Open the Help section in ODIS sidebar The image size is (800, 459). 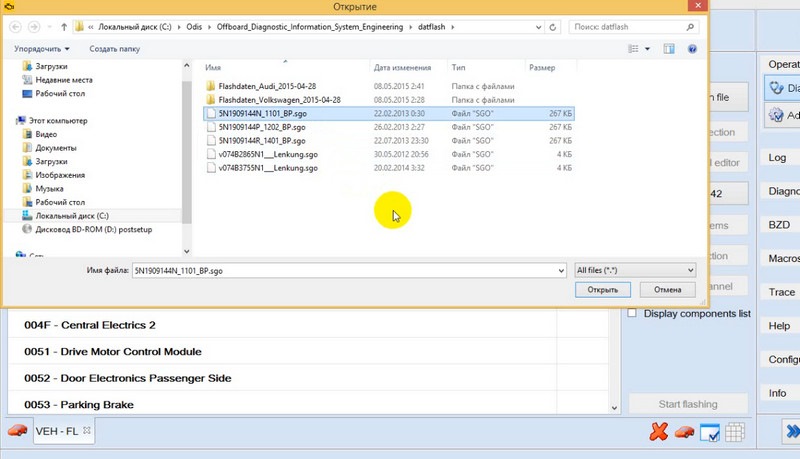780,326
